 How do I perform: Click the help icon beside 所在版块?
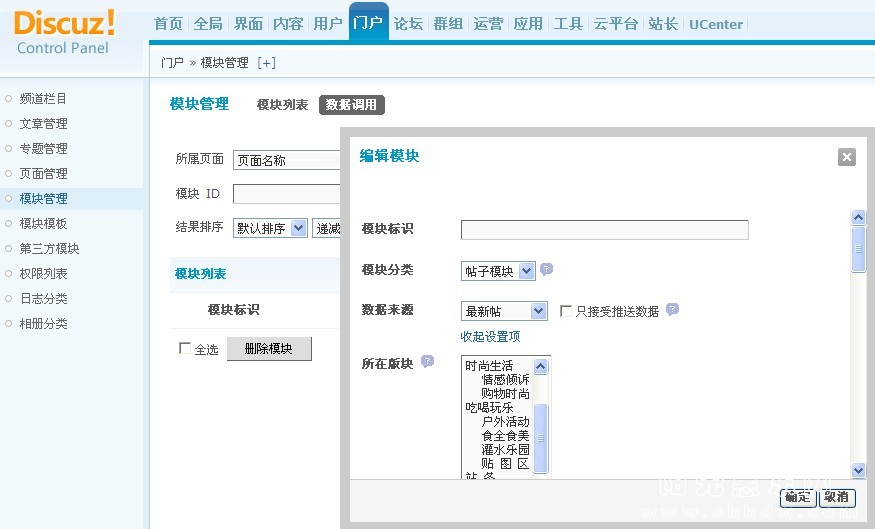tap(427, 362)
